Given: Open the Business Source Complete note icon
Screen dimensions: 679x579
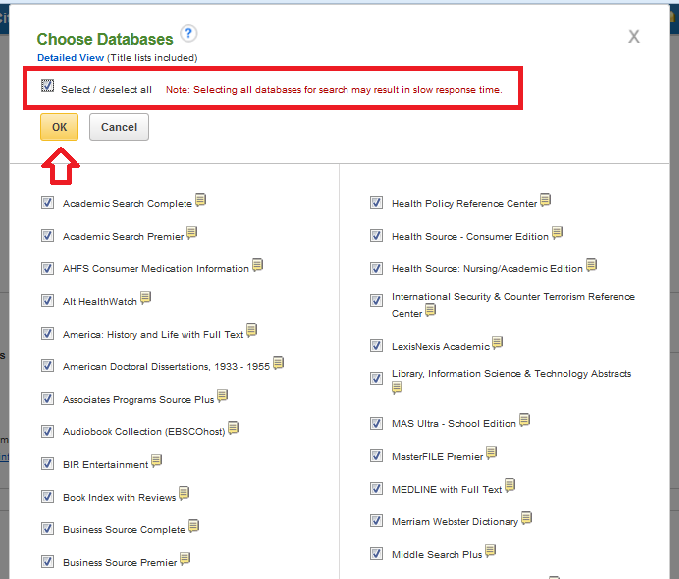Looking at the screenshot, I should coord(193,526).
